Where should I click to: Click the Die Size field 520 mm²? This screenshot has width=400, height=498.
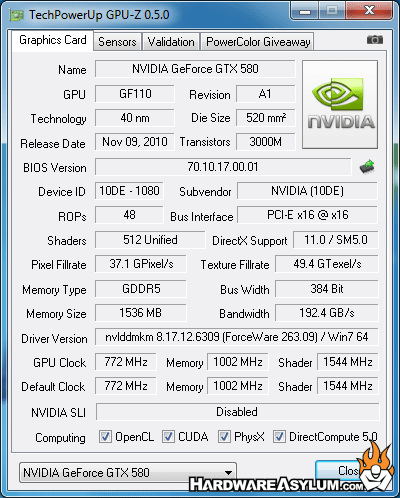(x=266, y=118)
